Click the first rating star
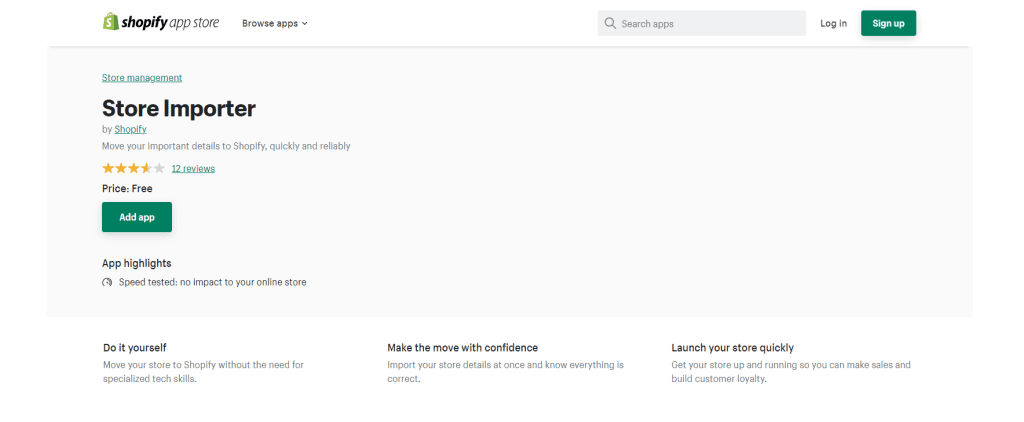 108,169
